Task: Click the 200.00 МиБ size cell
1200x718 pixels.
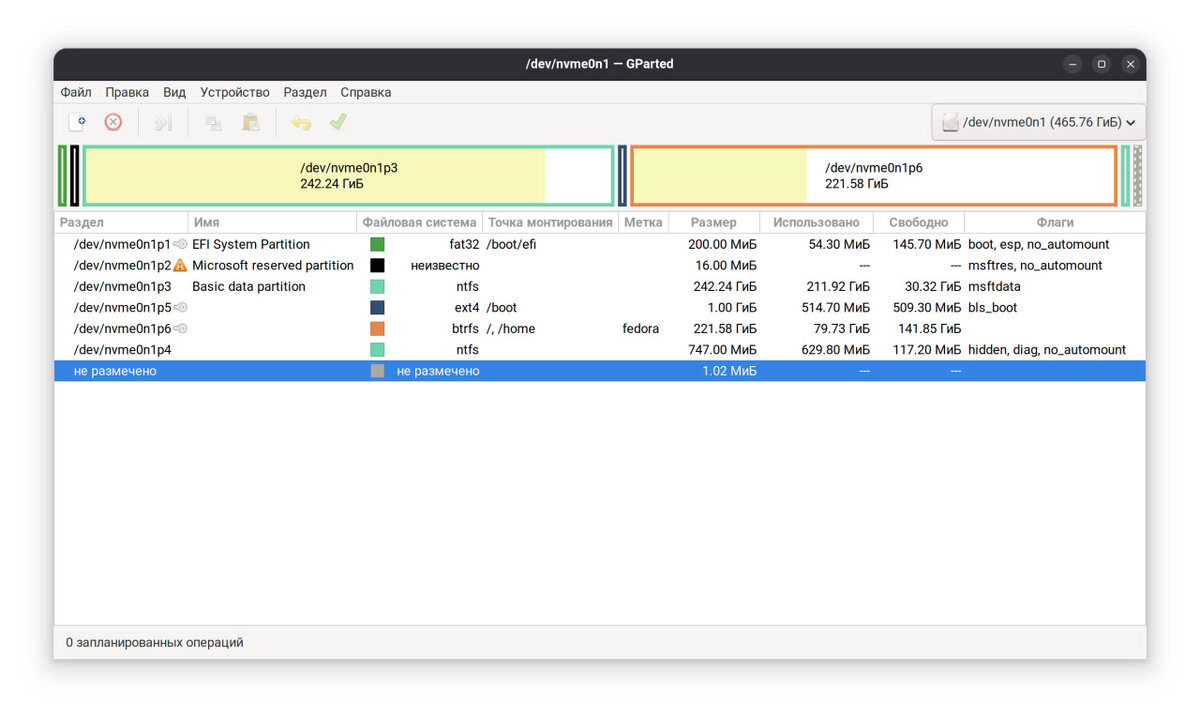Action: click(x=722, y=244)
